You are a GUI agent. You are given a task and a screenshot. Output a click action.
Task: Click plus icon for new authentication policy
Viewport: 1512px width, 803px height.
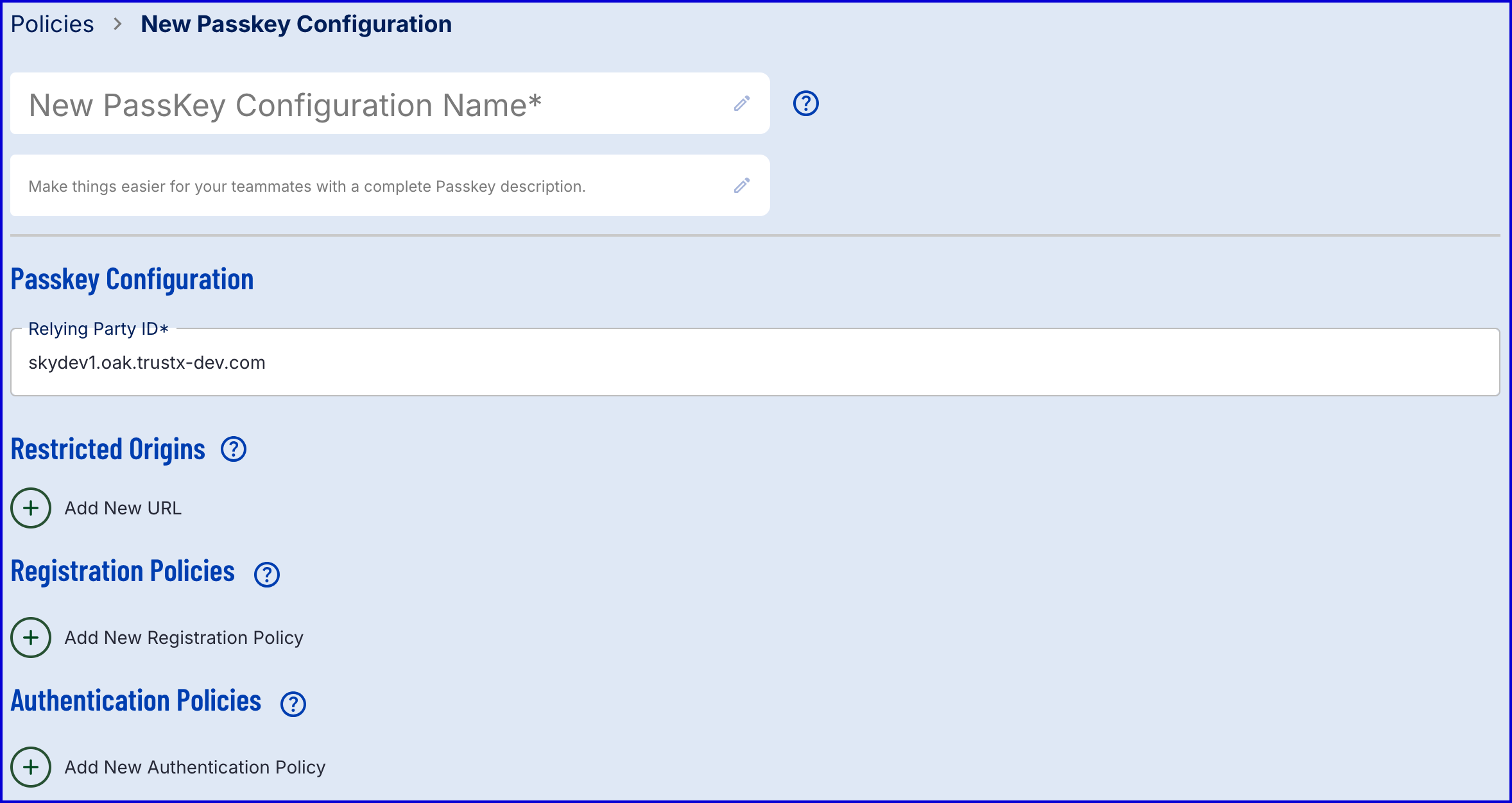pyautogui.click(x=31, y=767)
